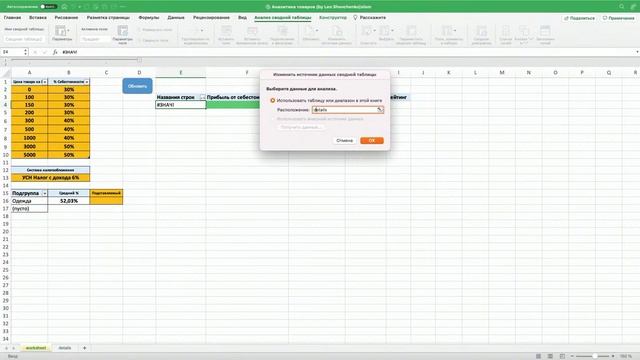Toggle the +/- buttons icon
Screen dimensions: 640x360
(524, 31)
